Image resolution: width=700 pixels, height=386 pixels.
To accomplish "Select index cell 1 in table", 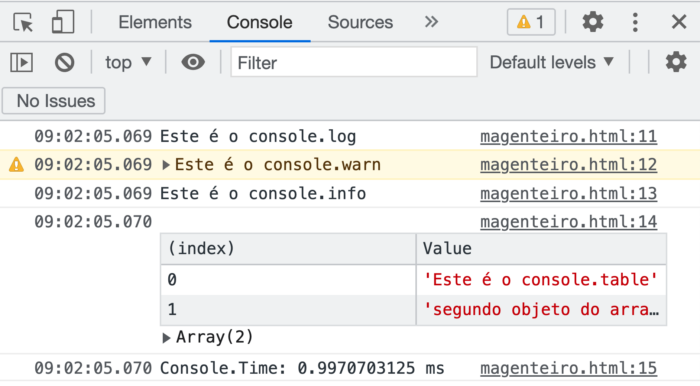I will coord(288,310).
